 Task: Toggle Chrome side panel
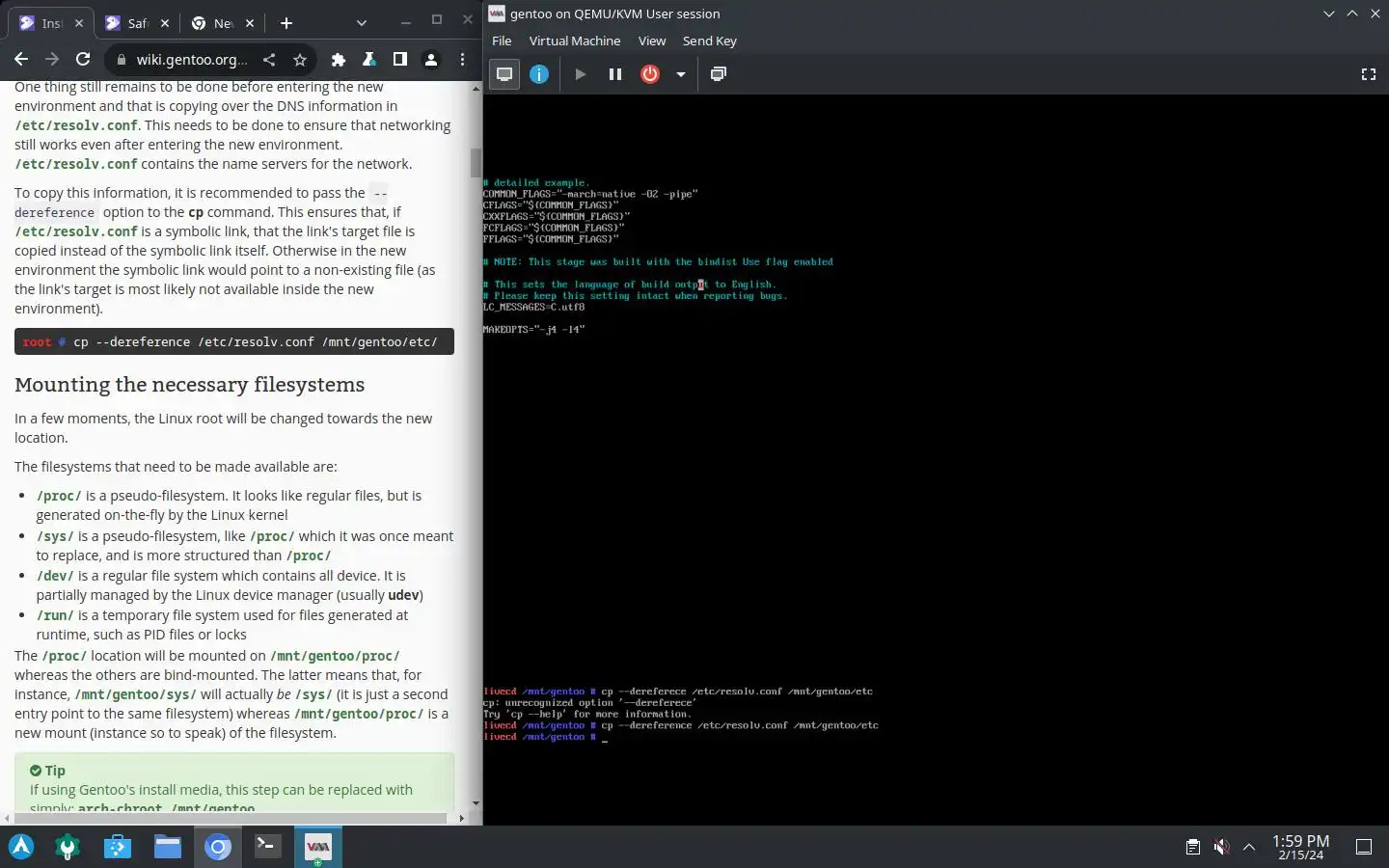pyautogui.click(x=399, y=60)
